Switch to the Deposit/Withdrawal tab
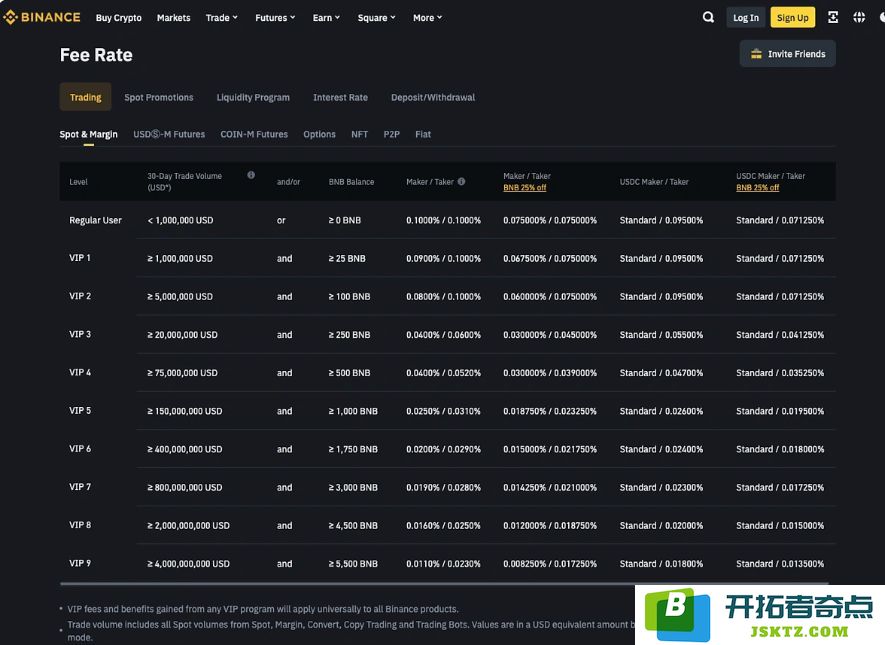885x645 pixels. pos(433,97)
